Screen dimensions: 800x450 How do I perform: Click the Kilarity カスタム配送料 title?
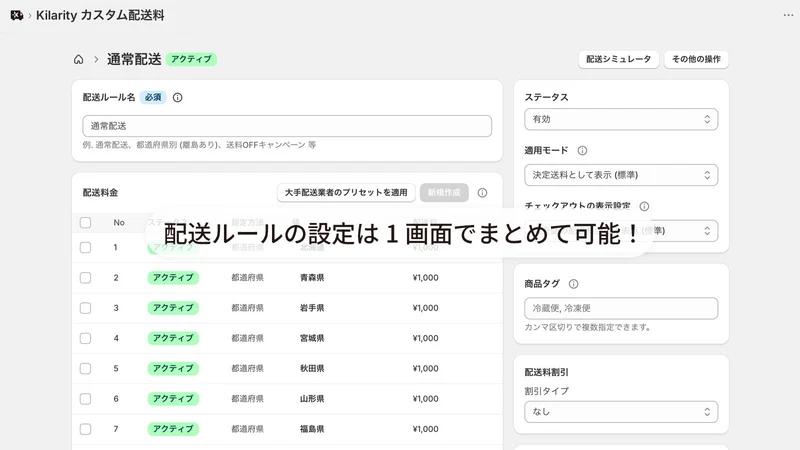[100, 15]
